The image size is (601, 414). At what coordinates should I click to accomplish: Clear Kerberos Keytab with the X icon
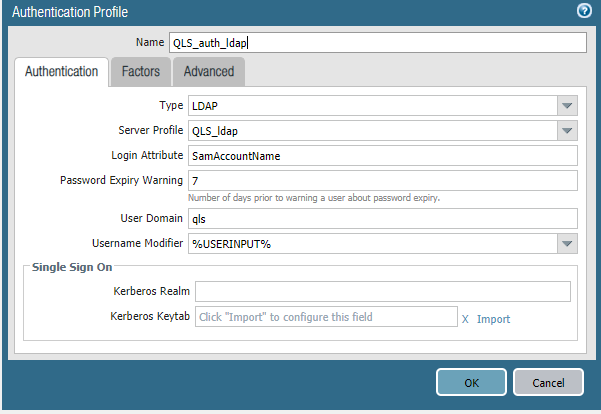click(465, 319)
